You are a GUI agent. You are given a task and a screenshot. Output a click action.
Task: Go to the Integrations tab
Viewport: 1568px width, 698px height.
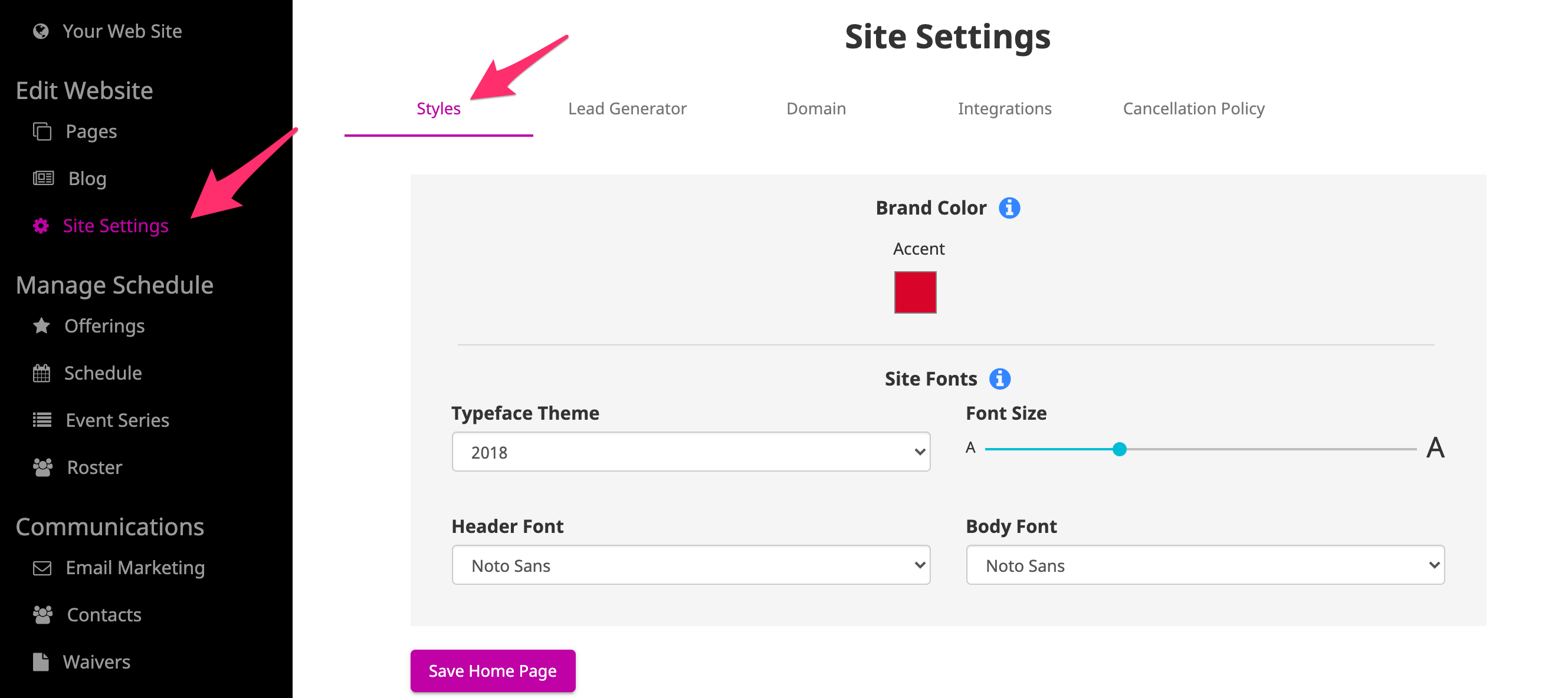pos(1005,108)
